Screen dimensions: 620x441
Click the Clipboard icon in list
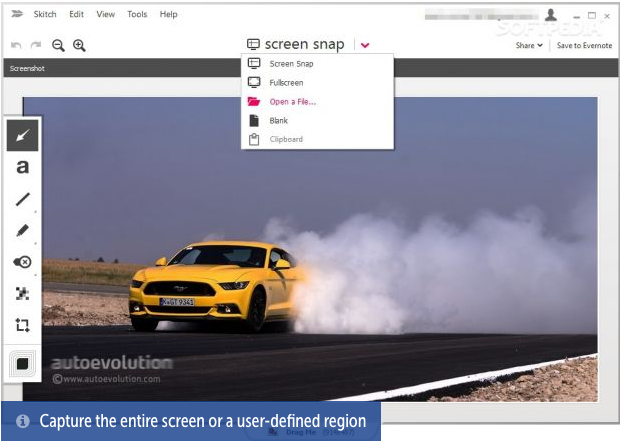254,139
